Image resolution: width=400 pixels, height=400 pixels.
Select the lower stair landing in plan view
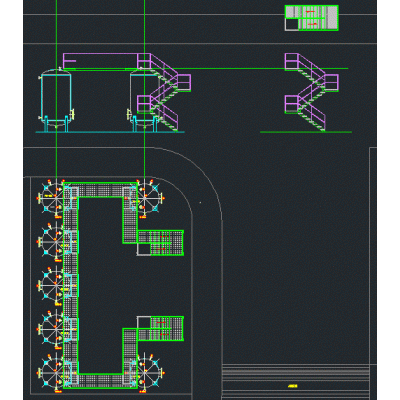160,329
